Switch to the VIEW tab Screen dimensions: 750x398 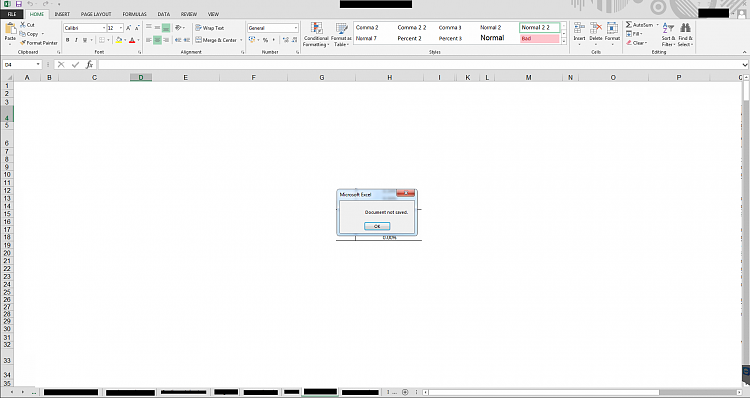pyautogui.click(x=213, y=14)
